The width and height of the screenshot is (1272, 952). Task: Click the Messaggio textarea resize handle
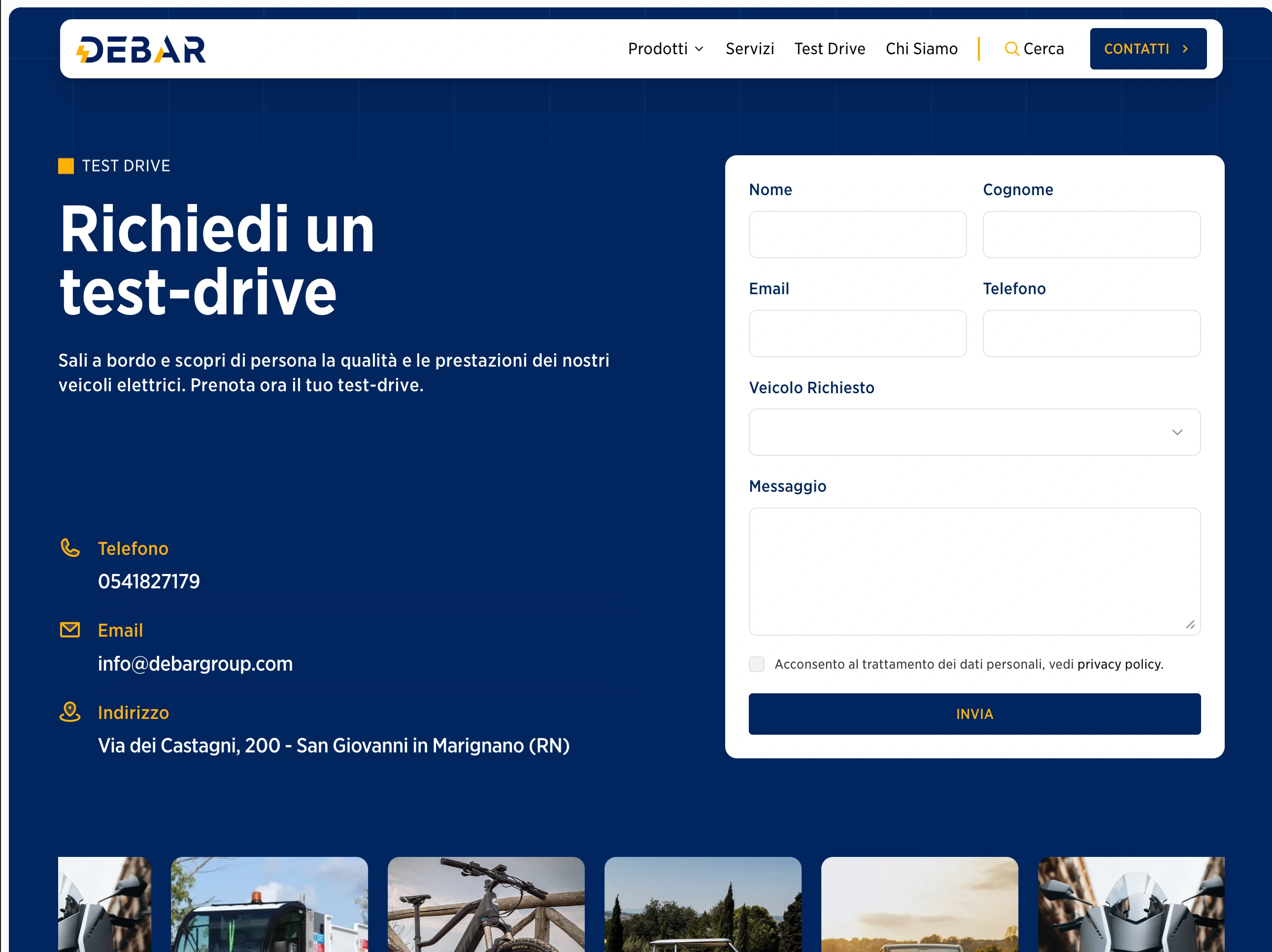tap(1190, 625)
